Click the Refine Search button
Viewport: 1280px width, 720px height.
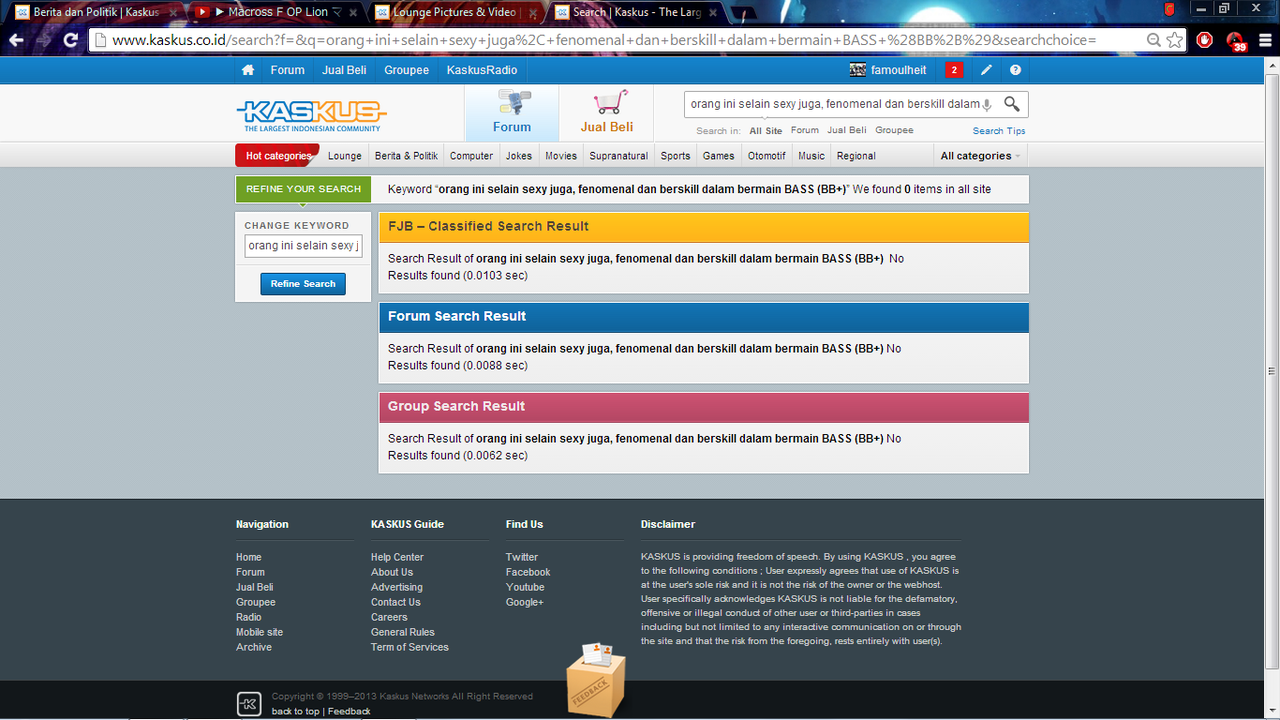tap(303, 284)
